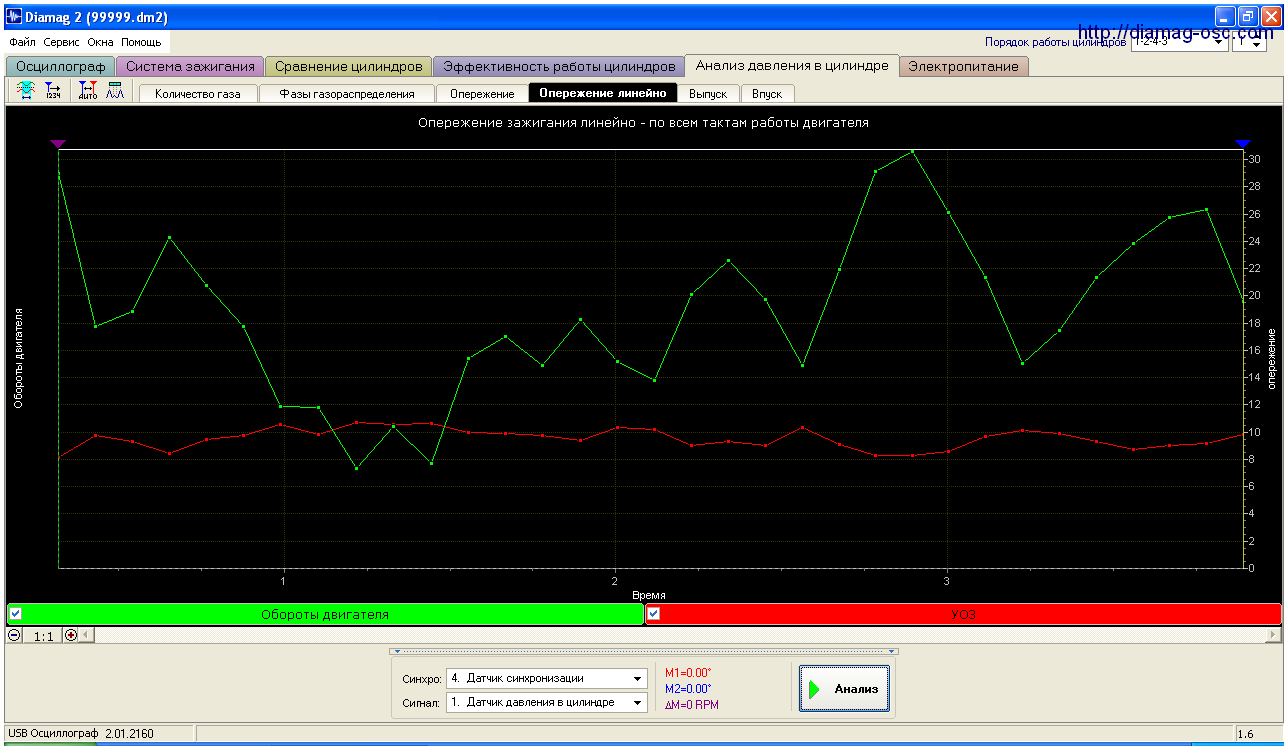
Task: Restore down the Diamag 2 window
Action: pyautogui.click(x=1248, y=16)
